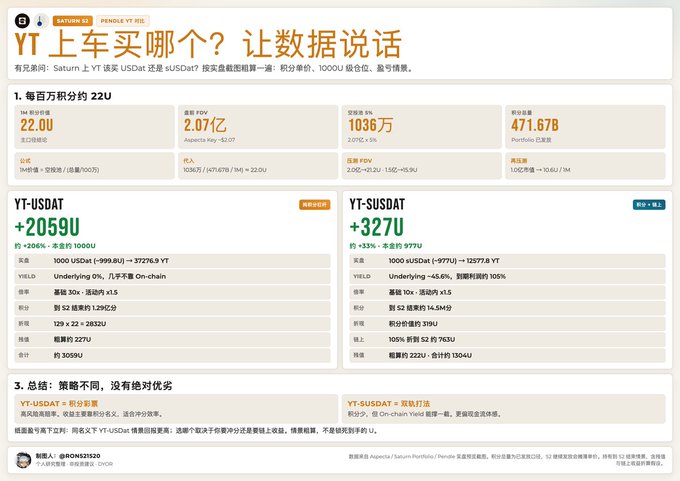
Task: Click the blue Pendle logo icon
Action: (x=41, y=20)
